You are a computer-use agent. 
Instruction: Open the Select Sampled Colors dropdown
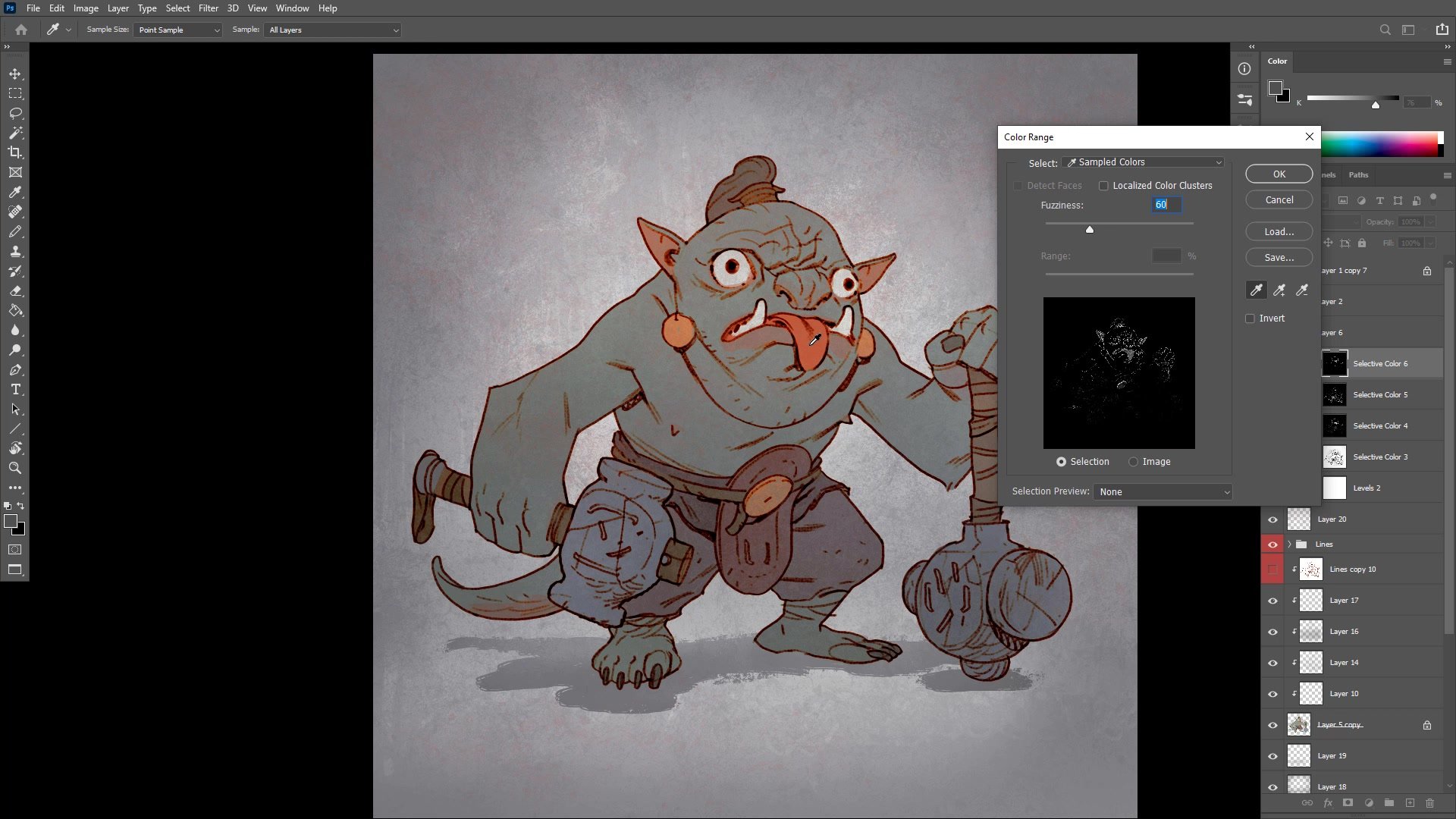(1144, 162)
